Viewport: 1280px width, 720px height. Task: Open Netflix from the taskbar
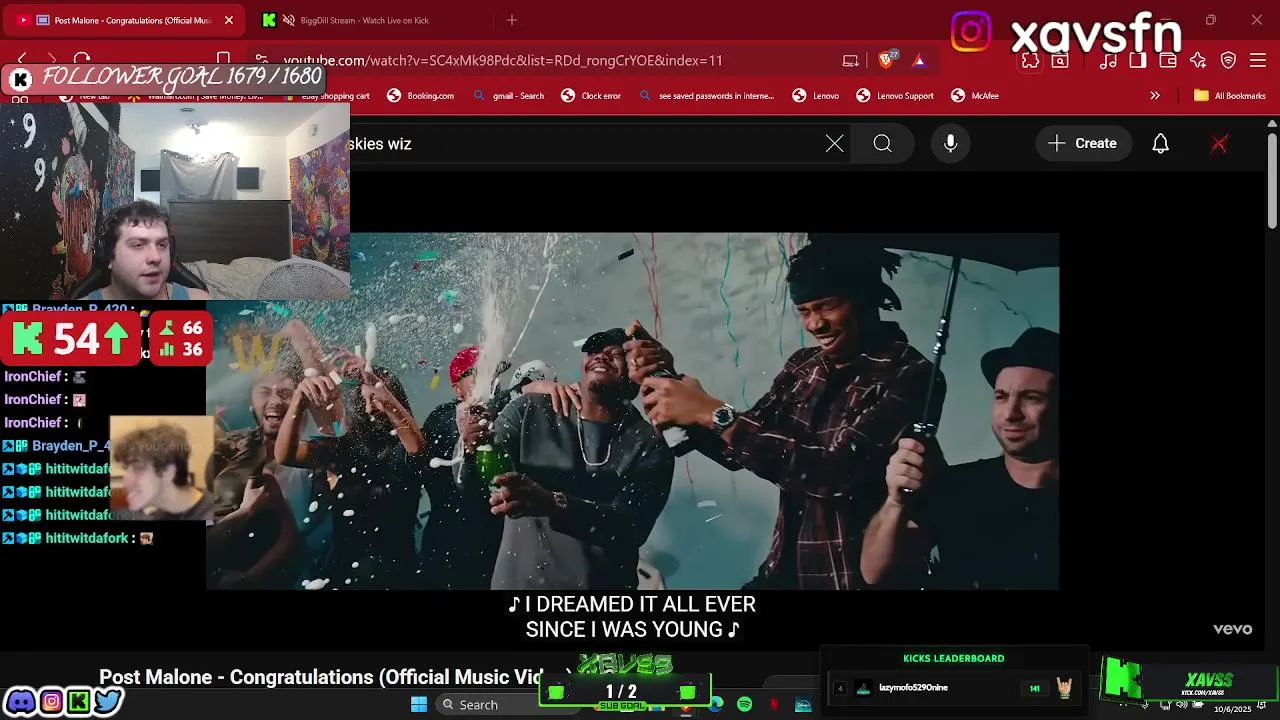pyautogui.click(x=774, y=705)
